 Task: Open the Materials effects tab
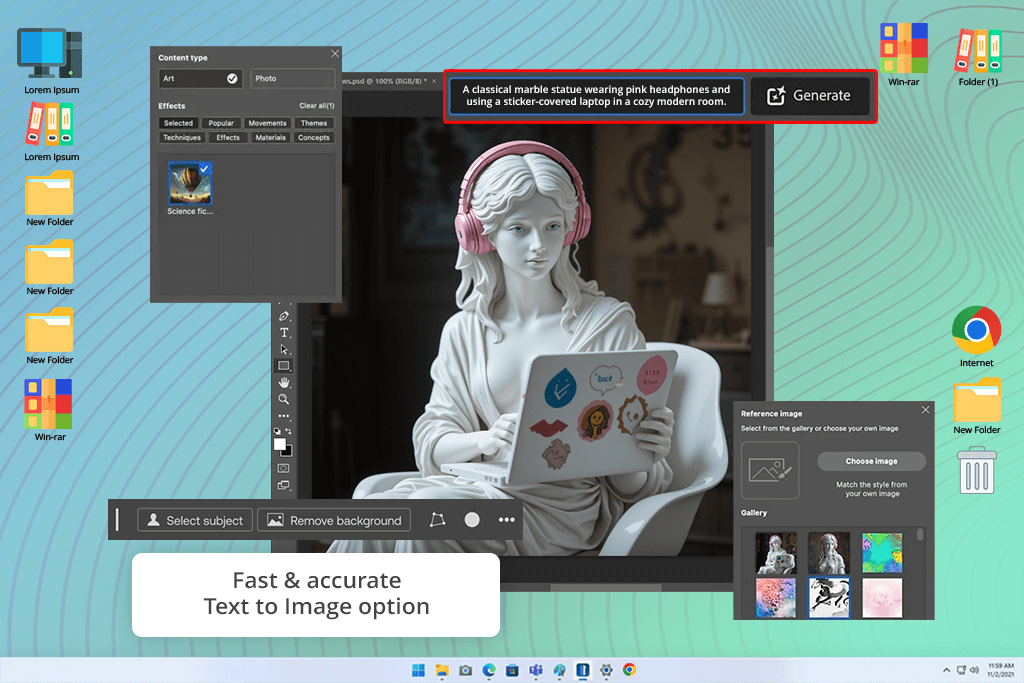click(270, 138)
